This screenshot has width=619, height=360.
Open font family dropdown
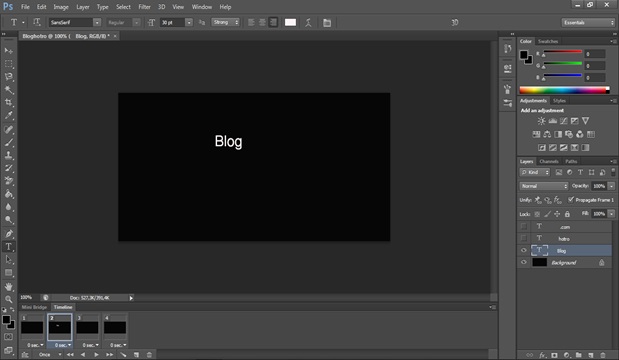point(97,22)
